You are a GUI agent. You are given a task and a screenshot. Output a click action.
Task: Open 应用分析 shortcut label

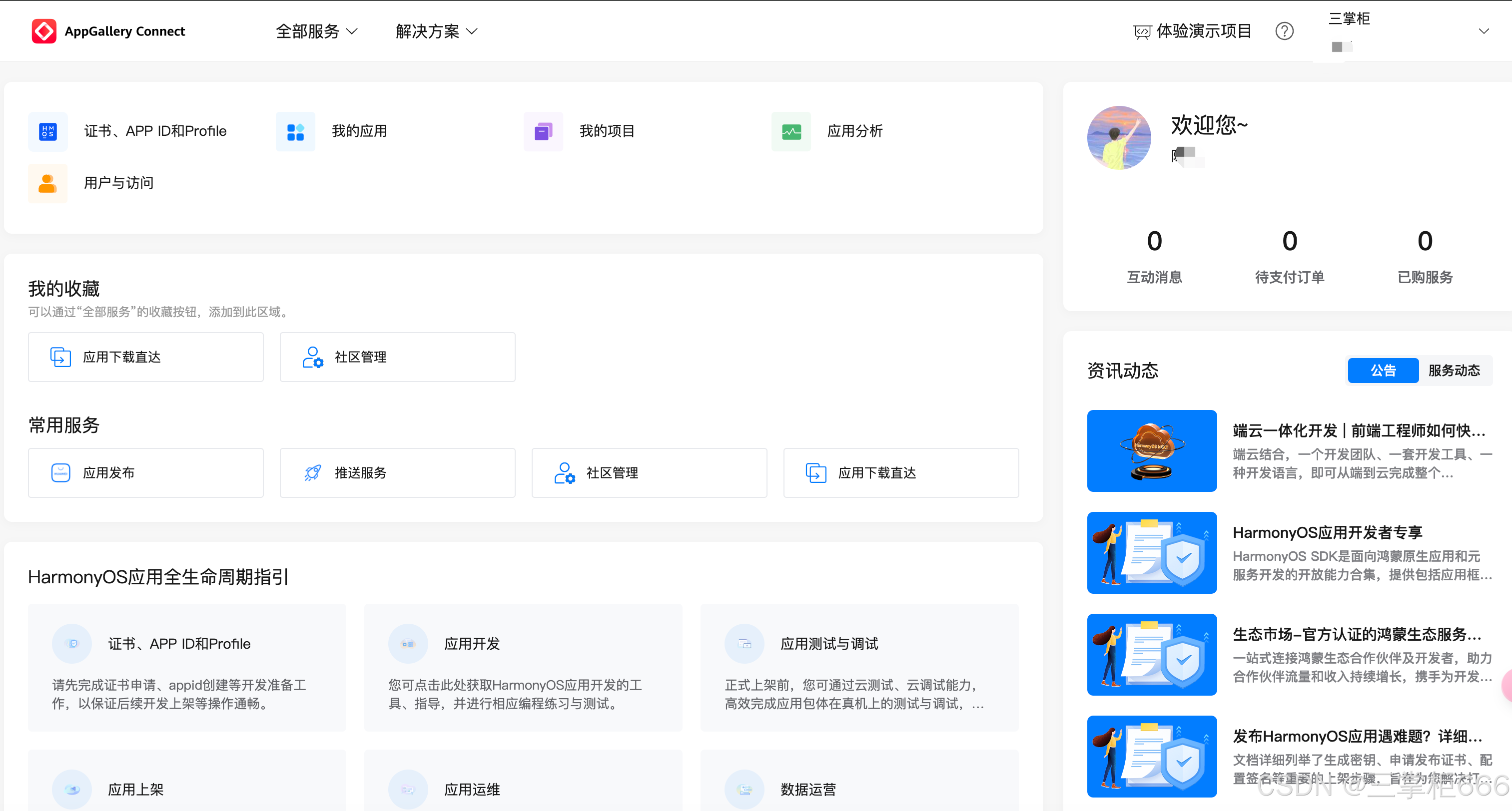click(x=855, y=131)
